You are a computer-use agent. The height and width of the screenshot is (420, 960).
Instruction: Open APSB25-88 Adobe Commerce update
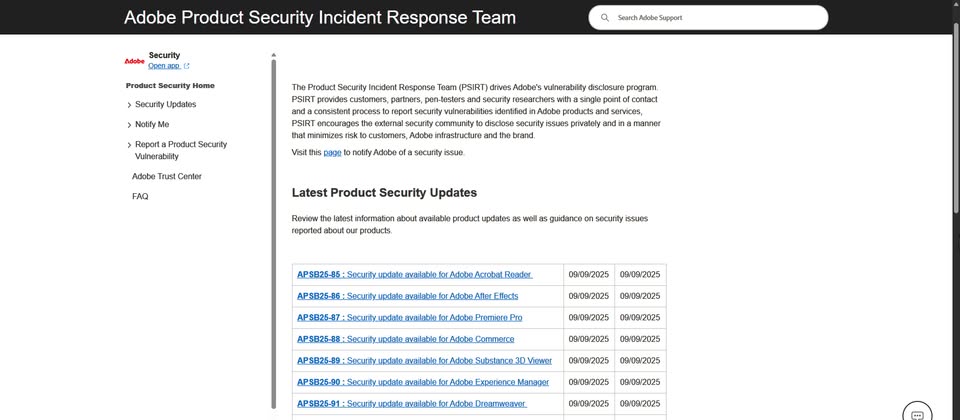pyautogui.click(x=404, y=339)
